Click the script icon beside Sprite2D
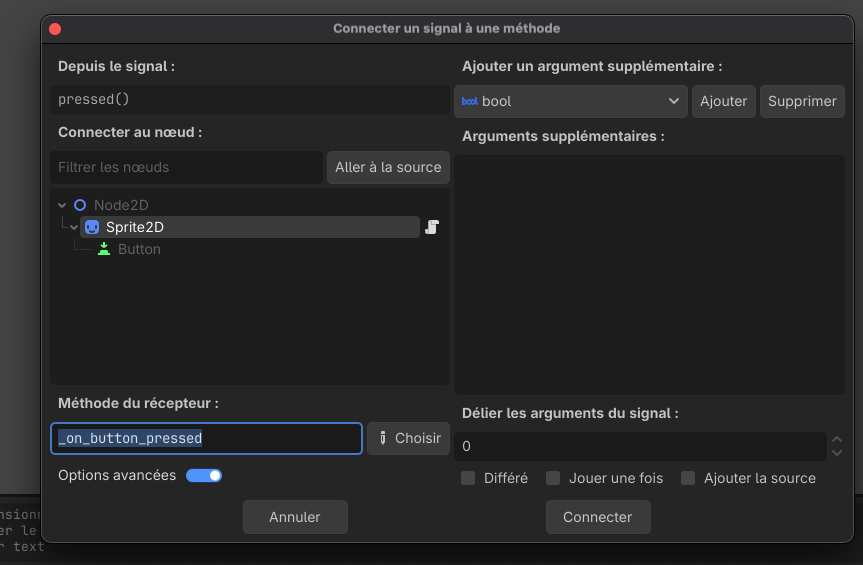The height and width of the screenshot is (565, 863). coord(432,227)
